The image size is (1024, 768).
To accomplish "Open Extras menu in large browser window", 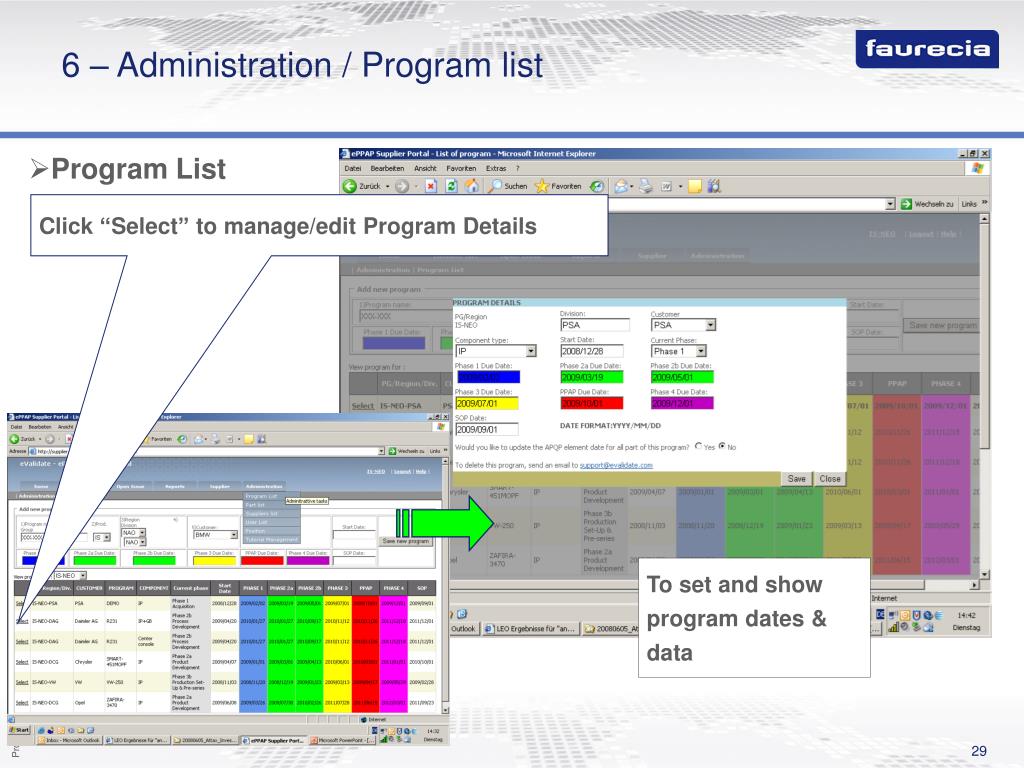I will click(496, 168).
